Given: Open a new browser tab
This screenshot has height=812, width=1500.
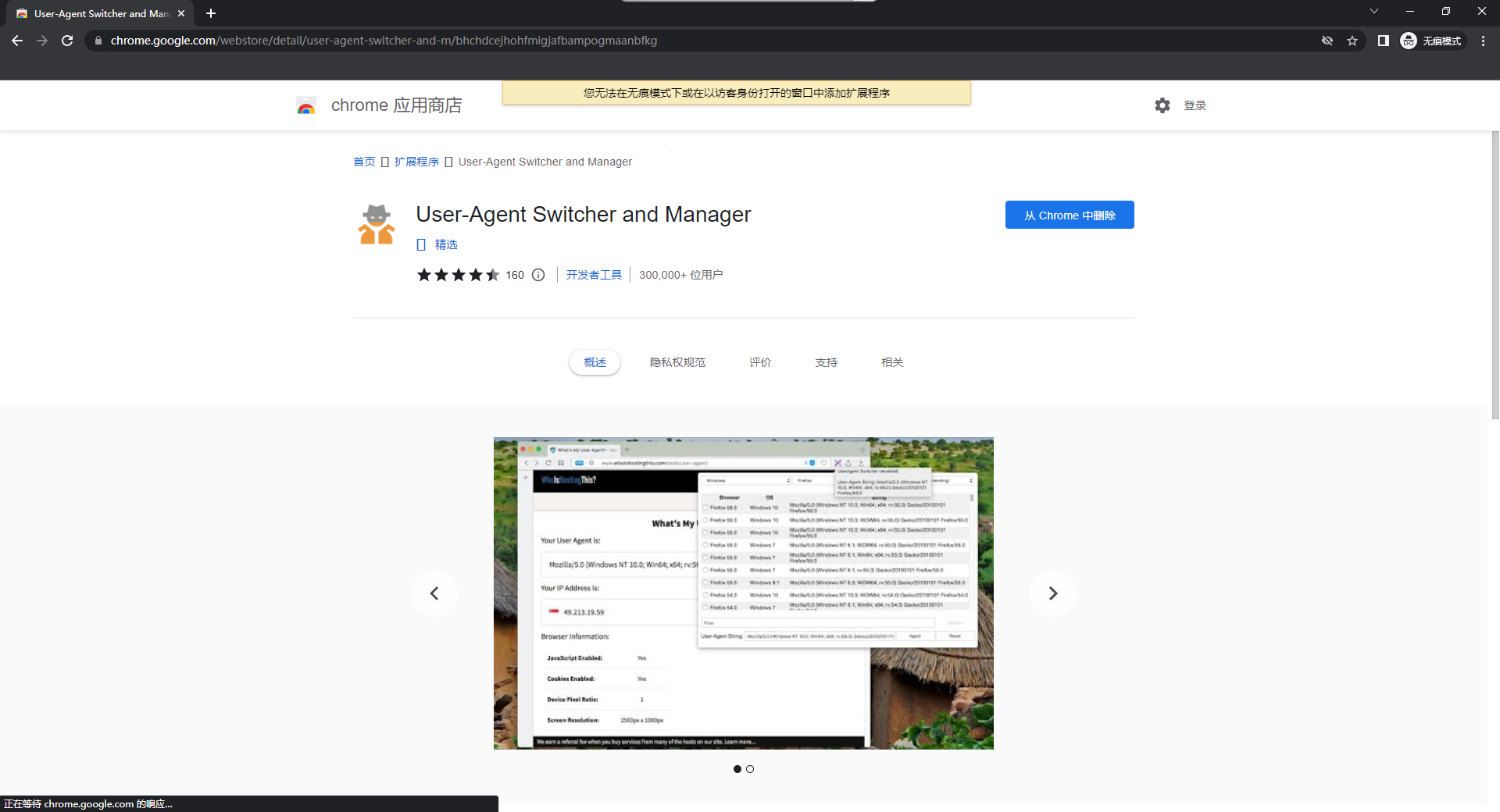Looking at the screenshot, I should click(x=211, y=13).
